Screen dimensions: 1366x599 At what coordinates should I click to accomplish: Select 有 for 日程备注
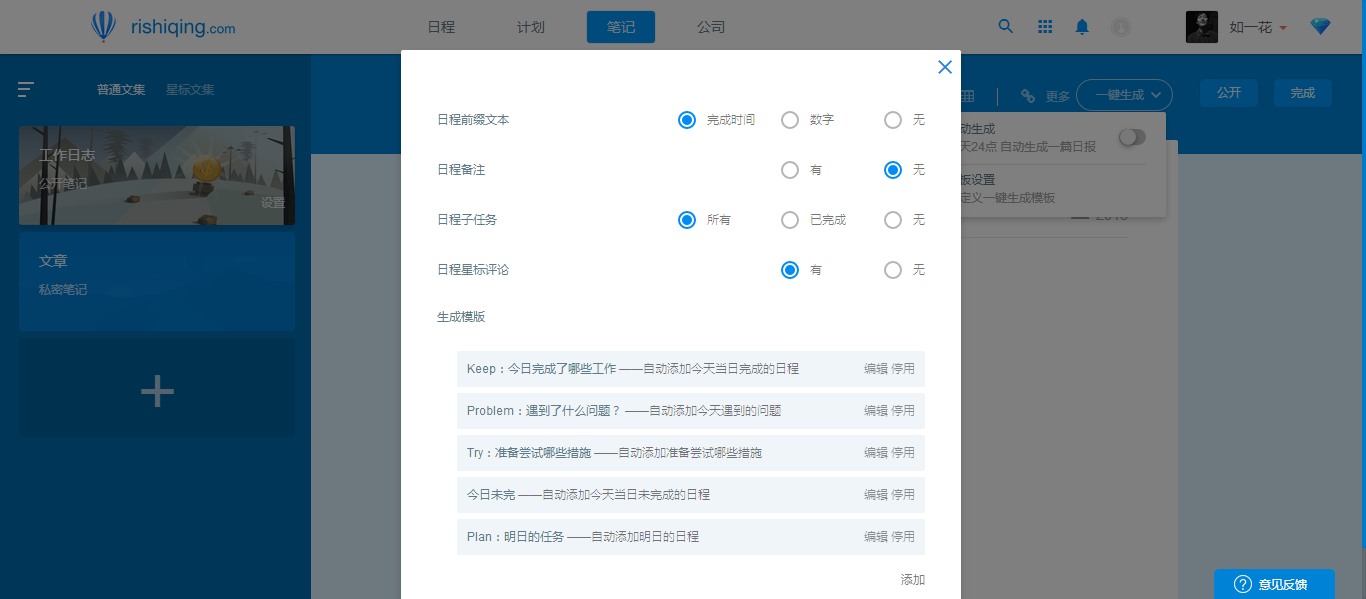click(789, 170)
